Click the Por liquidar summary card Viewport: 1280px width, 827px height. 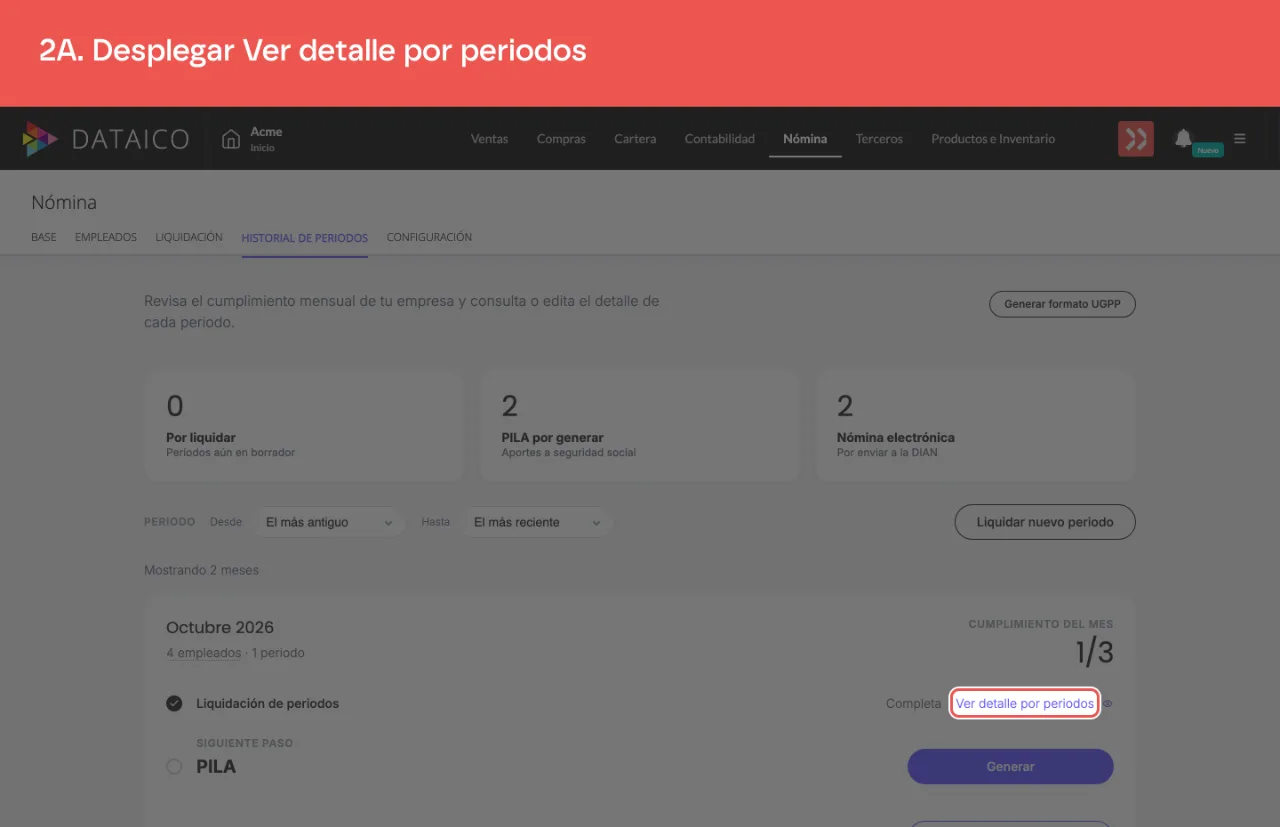[x=303, y=427]
